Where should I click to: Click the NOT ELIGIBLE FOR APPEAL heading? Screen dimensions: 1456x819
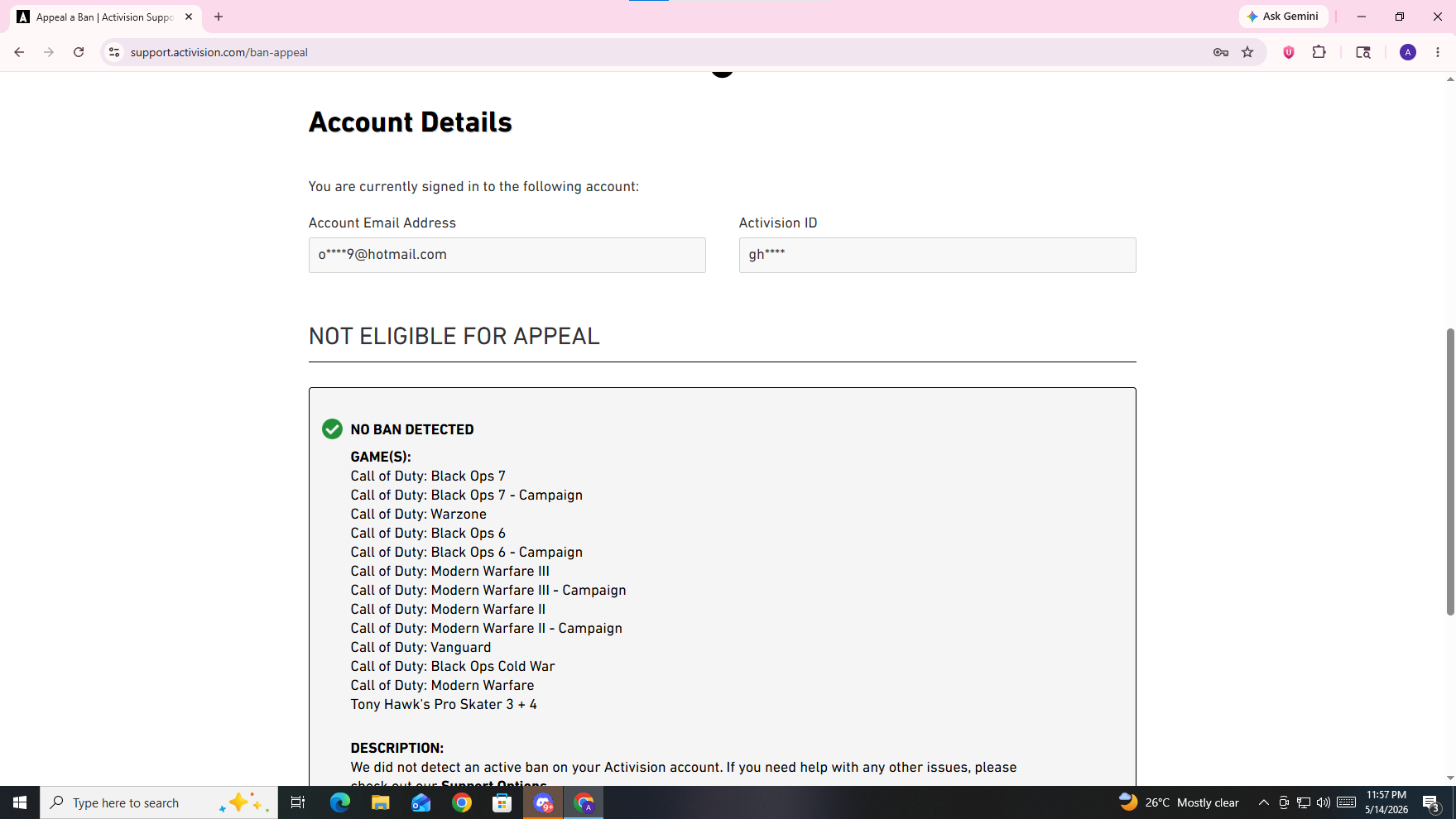tap(454, 336)
